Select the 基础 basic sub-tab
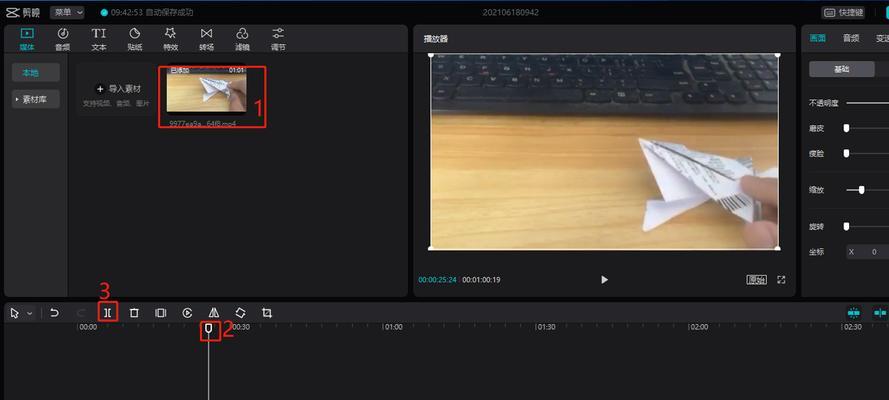The image size is (889, 400). pyautogui.click(x=842, y=69)
